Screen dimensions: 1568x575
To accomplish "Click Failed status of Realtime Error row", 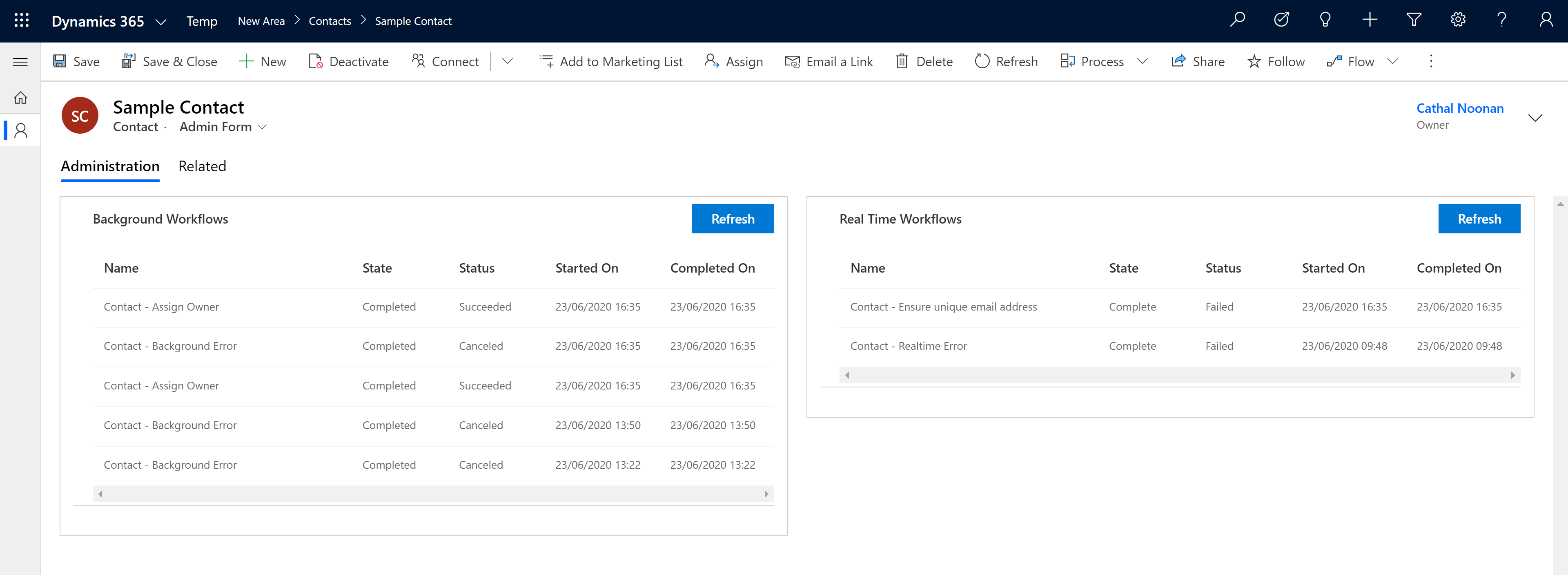I will (x=1219, y=346).
